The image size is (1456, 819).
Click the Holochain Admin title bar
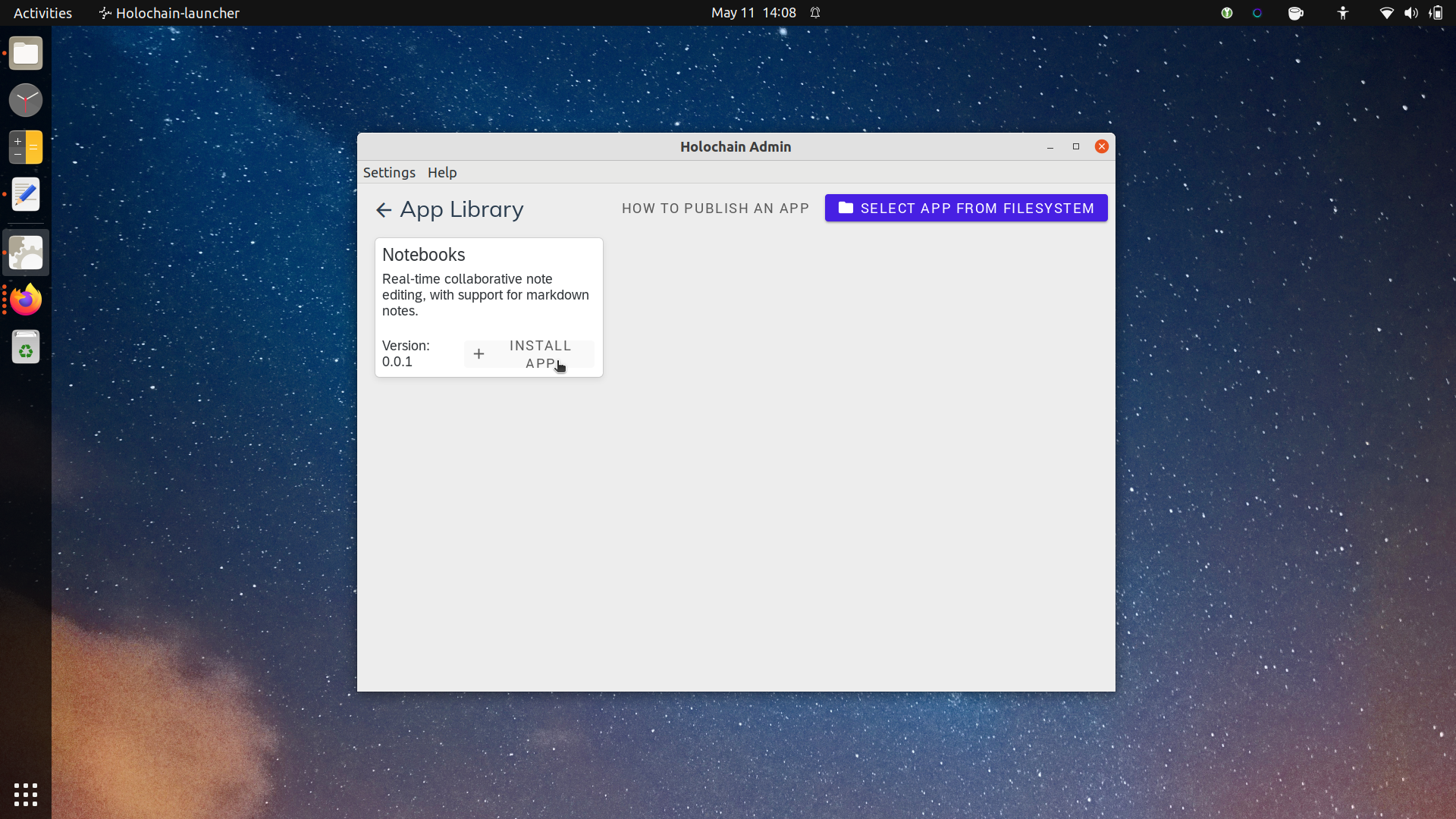point(736,147)
